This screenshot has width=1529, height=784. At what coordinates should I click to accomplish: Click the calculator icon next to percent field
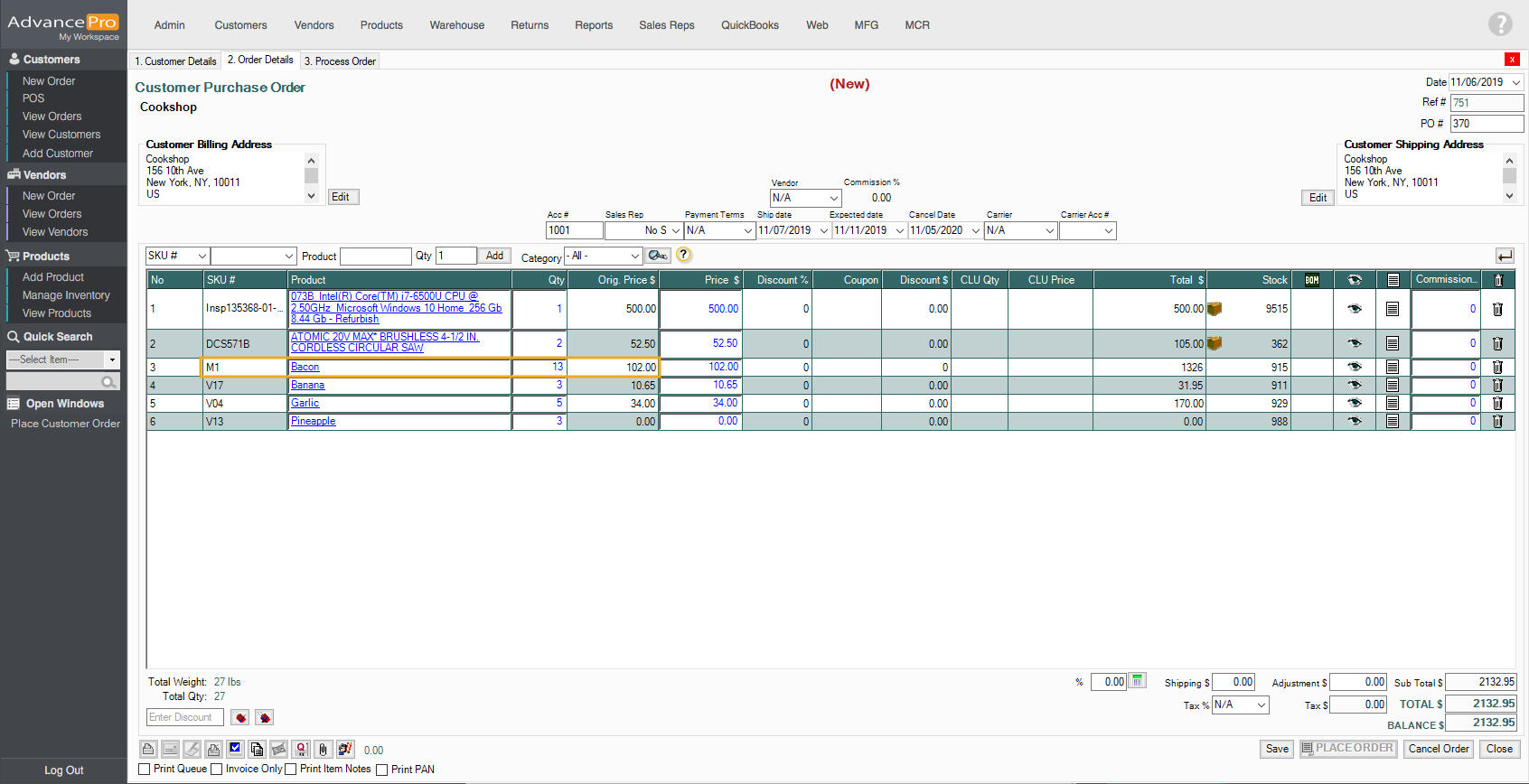coord(1138,681)
